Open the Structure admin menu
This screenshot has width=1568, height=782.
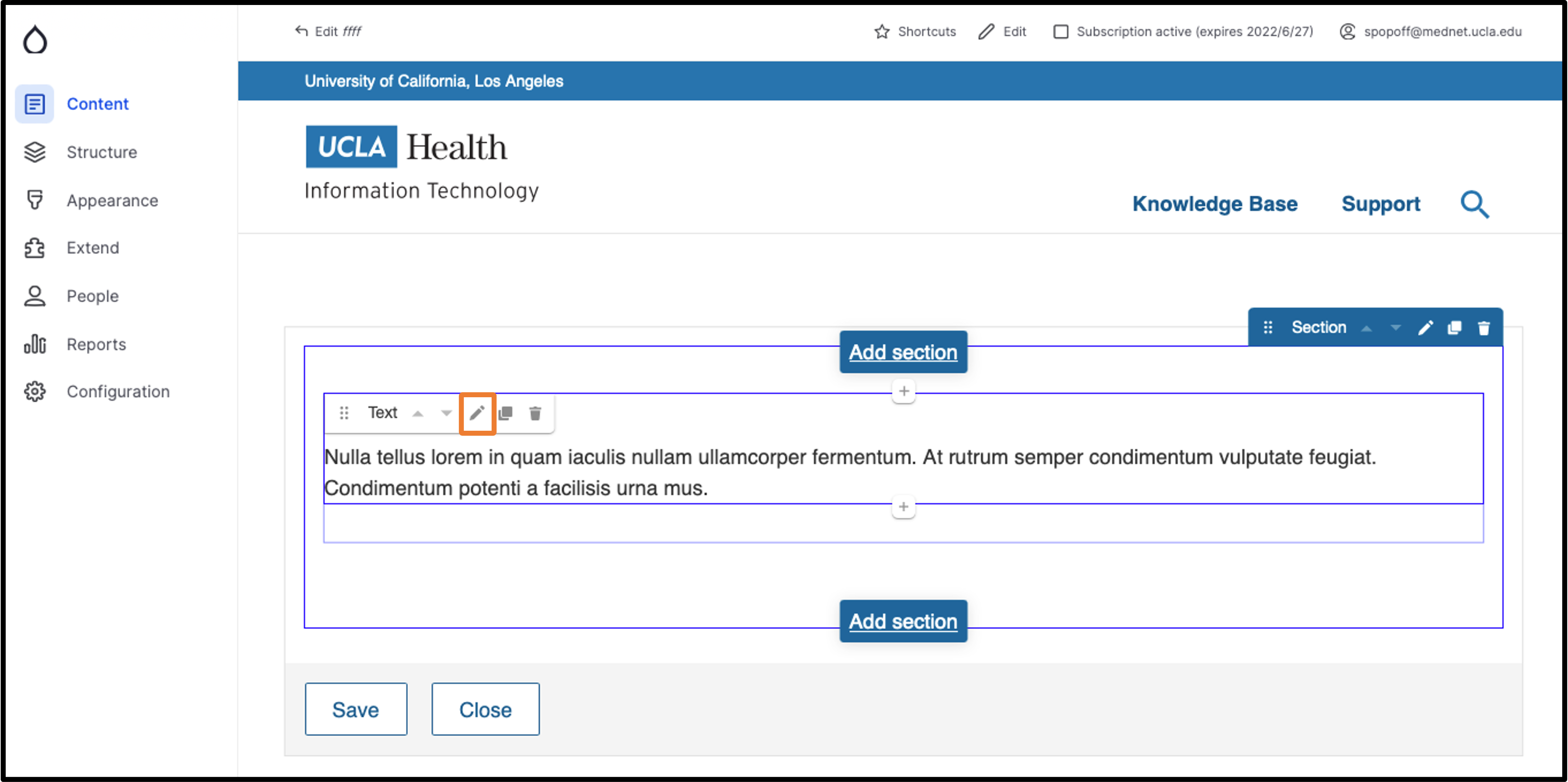pyautogui.click(x=102, y=152)
